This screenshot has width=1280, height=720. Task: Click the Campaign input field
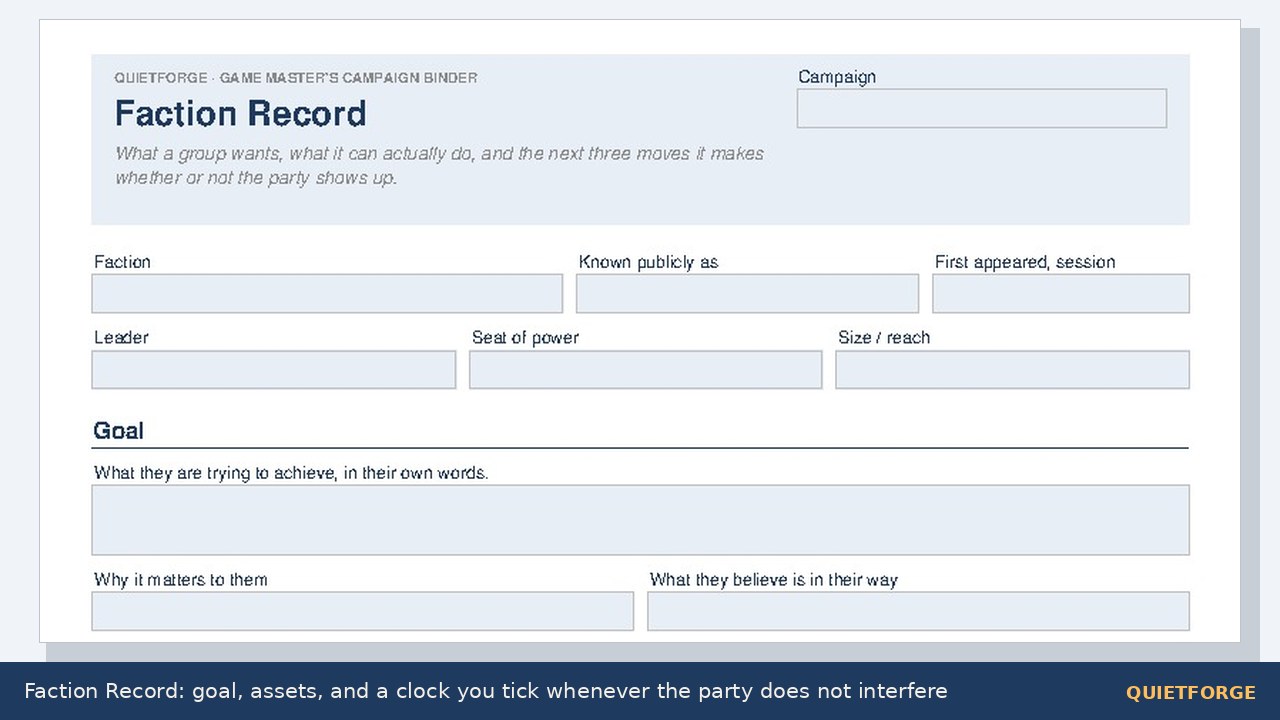981,108
